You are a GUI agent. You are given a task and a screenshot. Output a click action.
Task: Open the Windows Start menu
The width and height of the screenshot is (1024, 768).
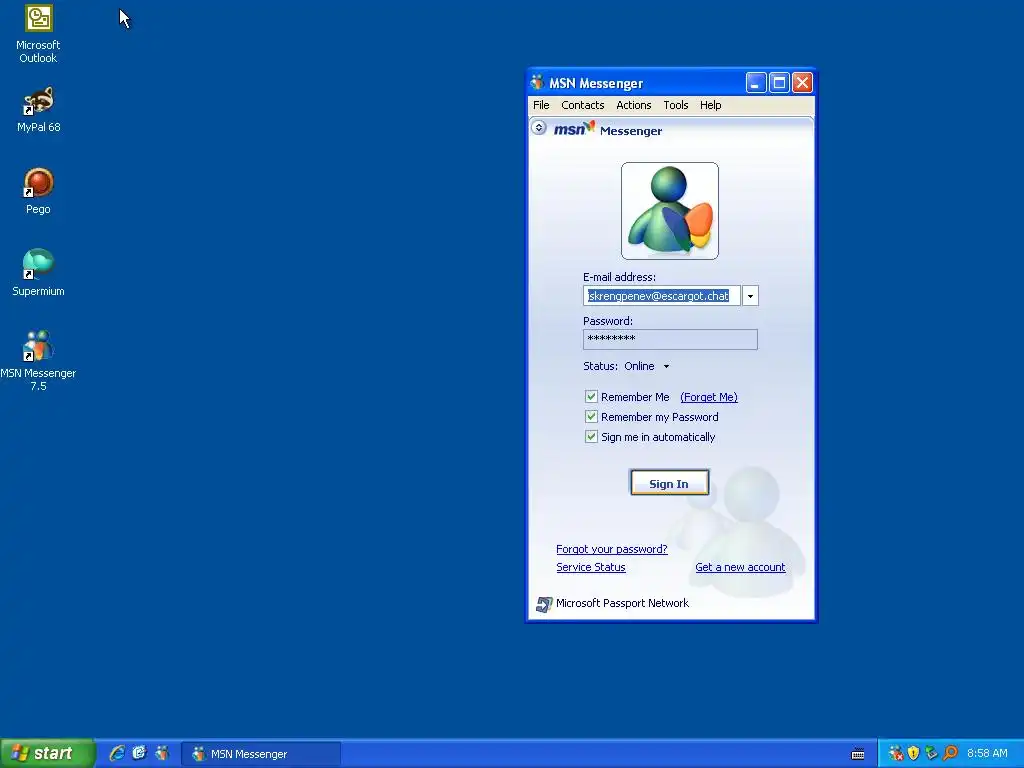click(47, 753)
